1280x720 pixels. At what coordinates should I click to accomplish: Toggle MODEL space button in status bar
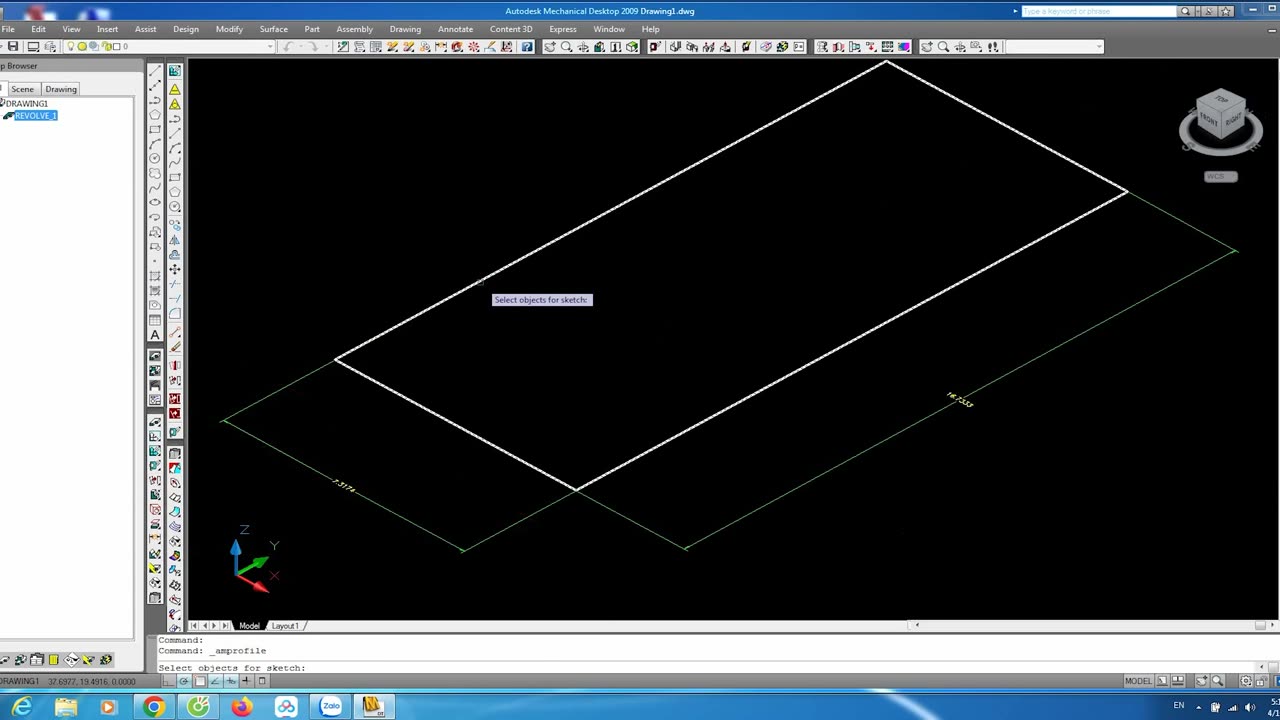tap(1138, 681)
